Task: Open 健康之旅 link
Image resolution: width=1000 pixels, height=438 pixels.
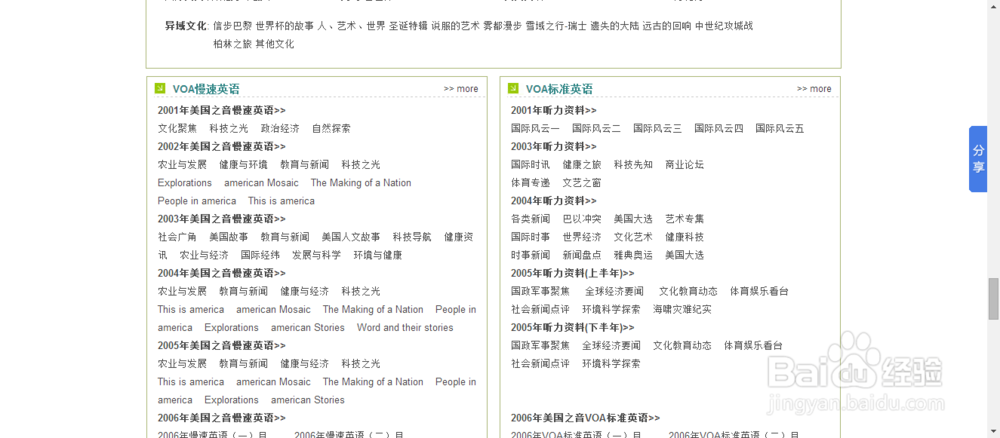Action: [x=582, y=164]
